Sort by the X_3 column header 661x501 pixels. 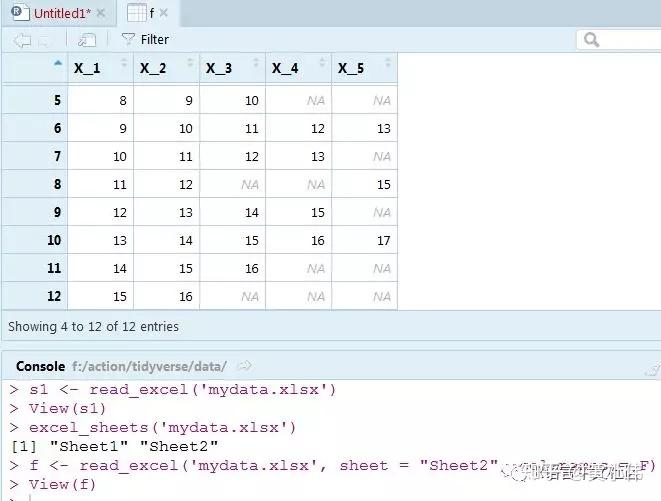232,68
